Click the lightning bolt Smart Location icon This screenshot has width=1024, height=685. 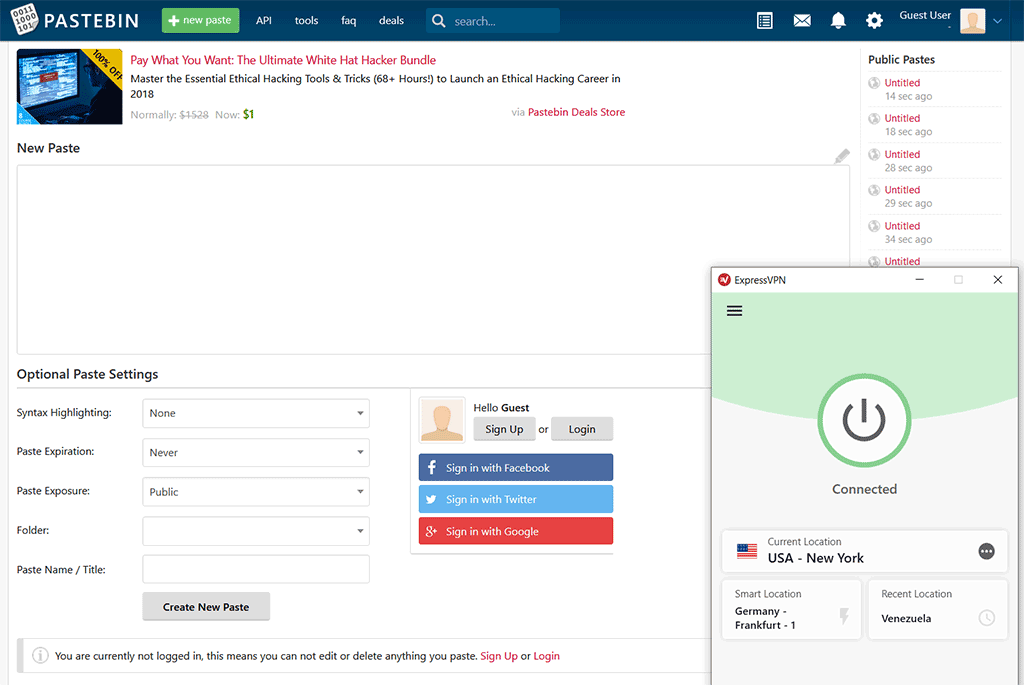[844, 616]
